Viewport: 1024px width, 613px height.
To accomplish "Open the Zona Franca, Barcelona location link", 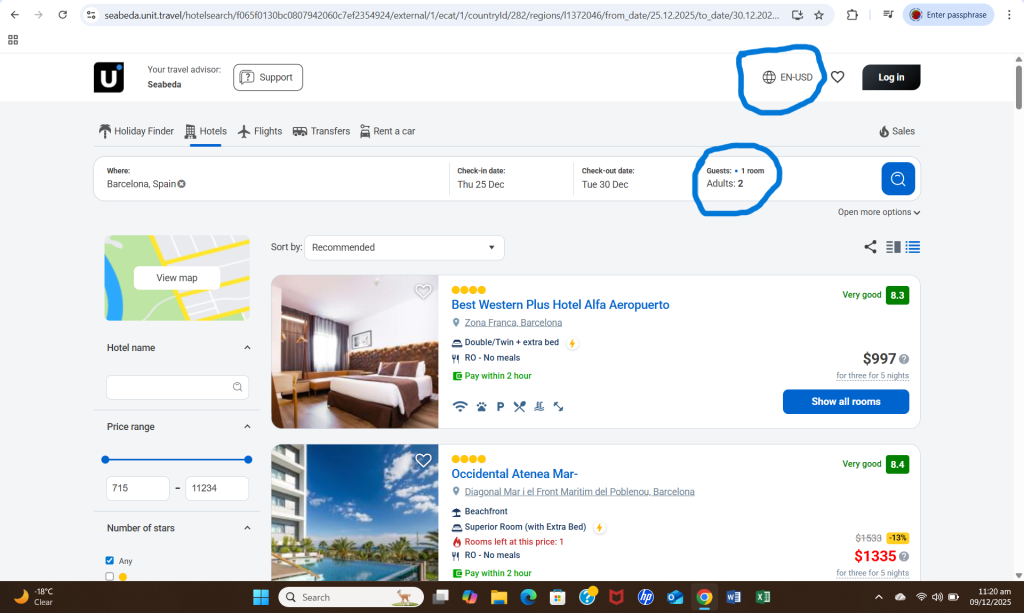I will click(512, 323).
